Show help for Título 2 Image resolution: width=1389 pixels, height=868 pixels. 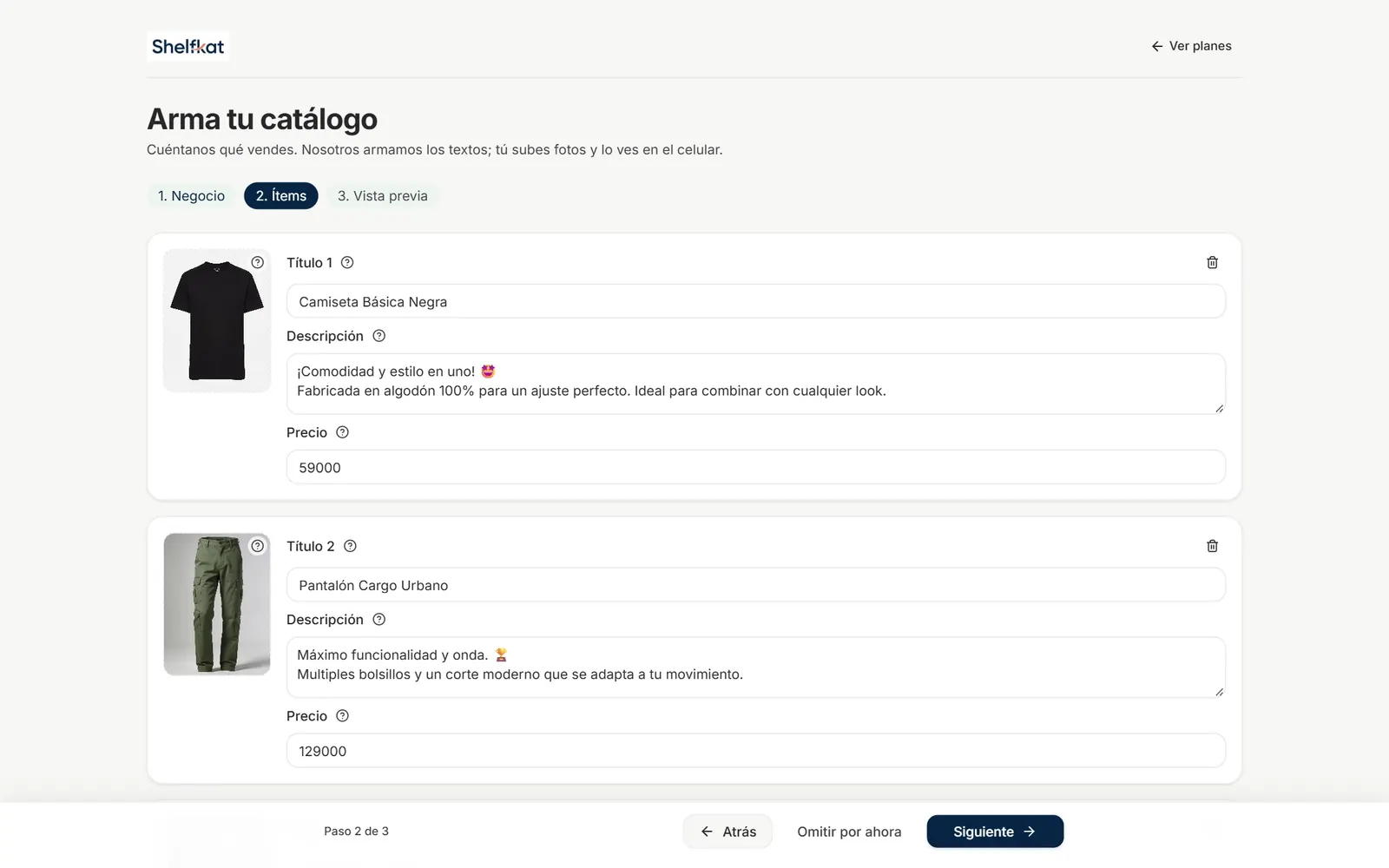[350, 546]
